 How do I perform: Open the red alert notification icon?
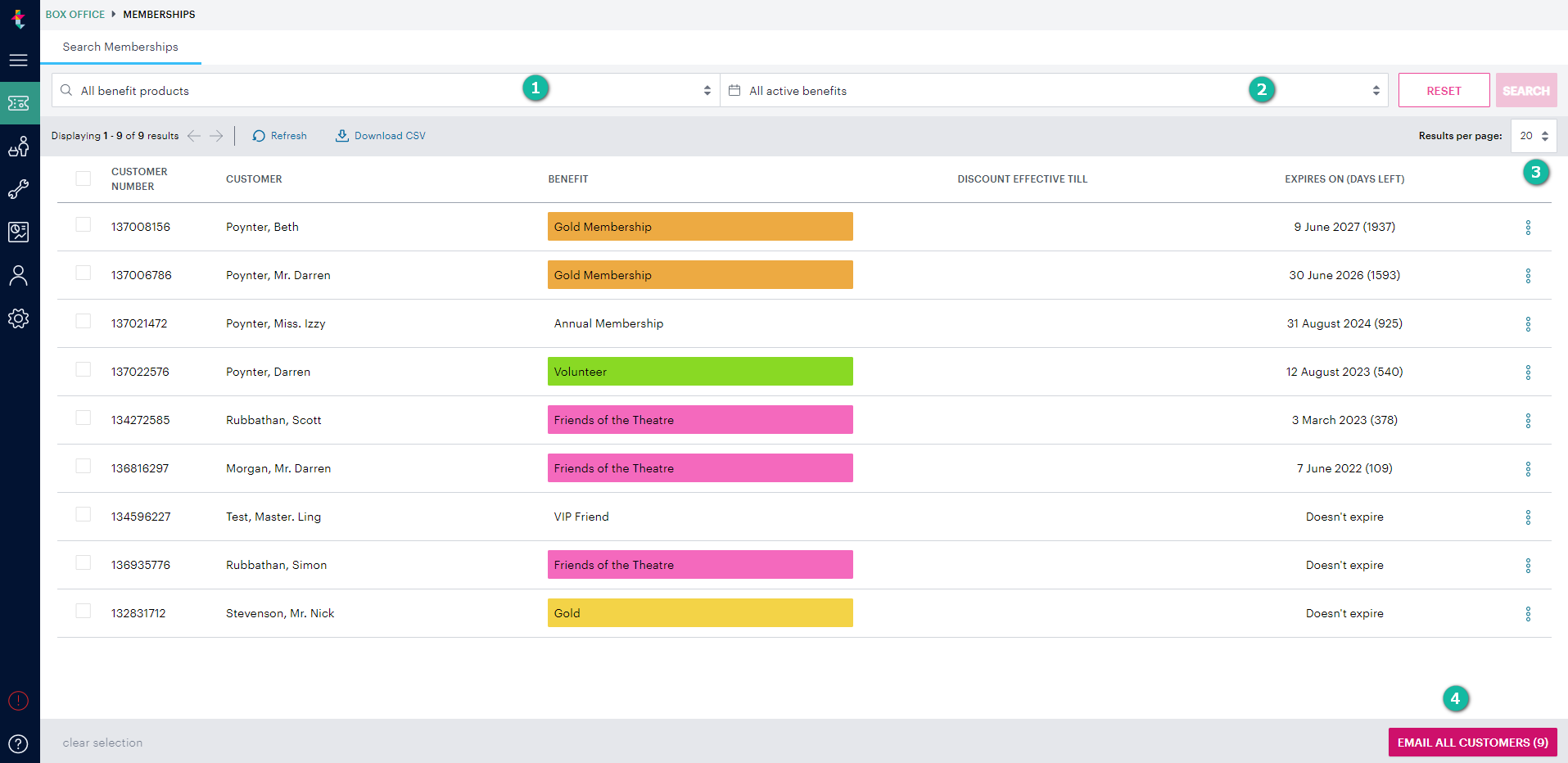[18, 701]
